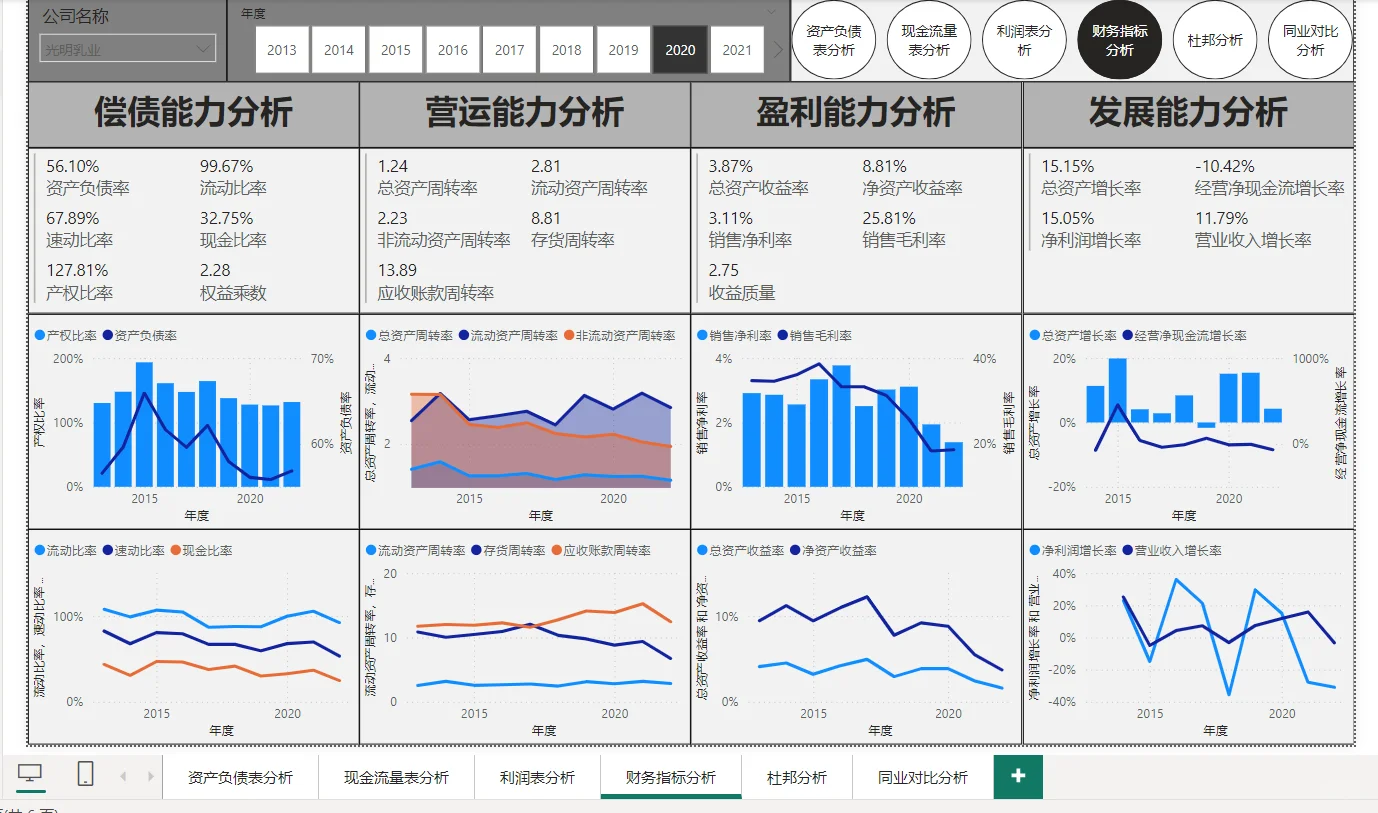Add a new report page with plus
The height and width of the screenshot is (813, 1378).
point(1018,776)
